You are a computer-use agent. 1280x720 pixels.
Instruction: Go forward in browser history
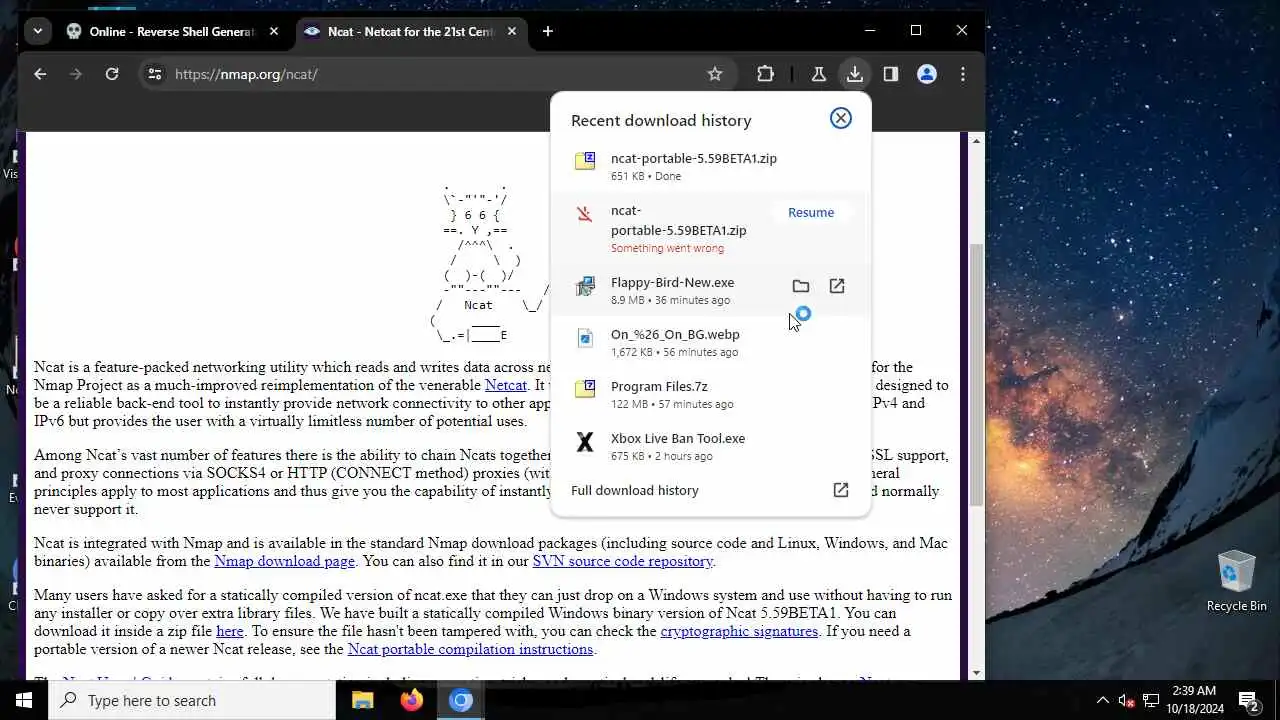click(76, 74)
